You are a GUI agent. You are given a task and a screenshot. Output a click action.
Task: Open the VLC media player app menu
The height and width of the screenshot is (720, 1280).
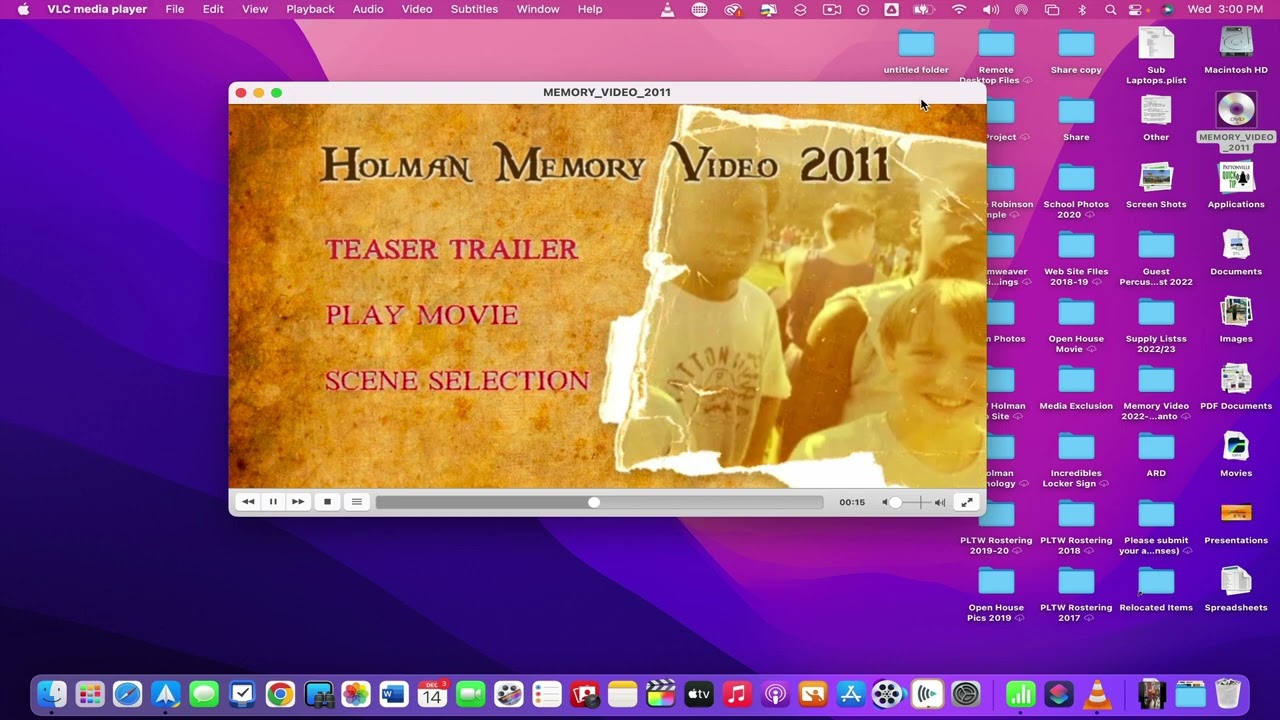(x=97, y=9)
